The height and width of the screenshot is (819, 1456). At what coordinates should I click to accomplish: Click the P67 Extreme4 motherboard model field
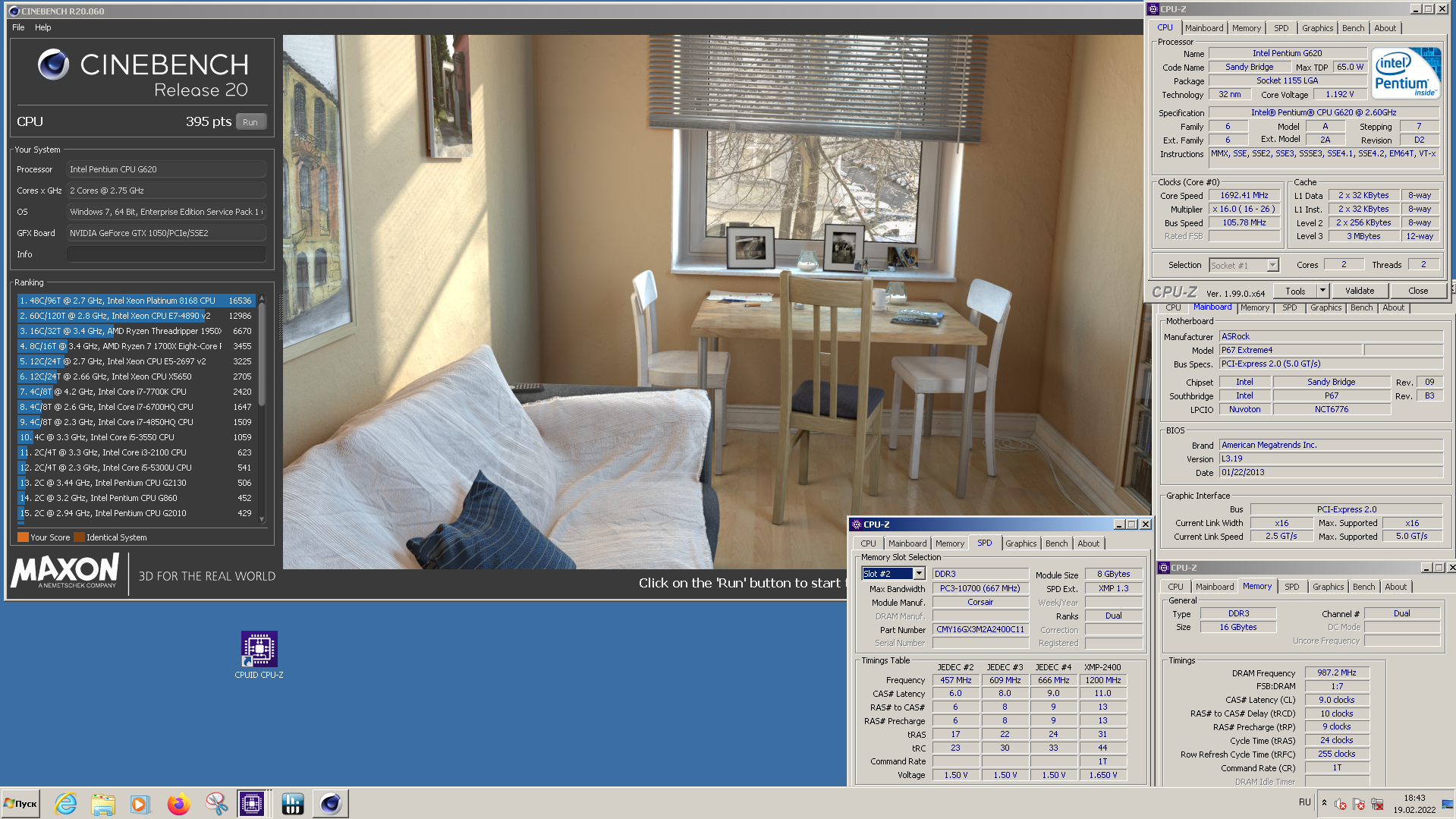1290,350
